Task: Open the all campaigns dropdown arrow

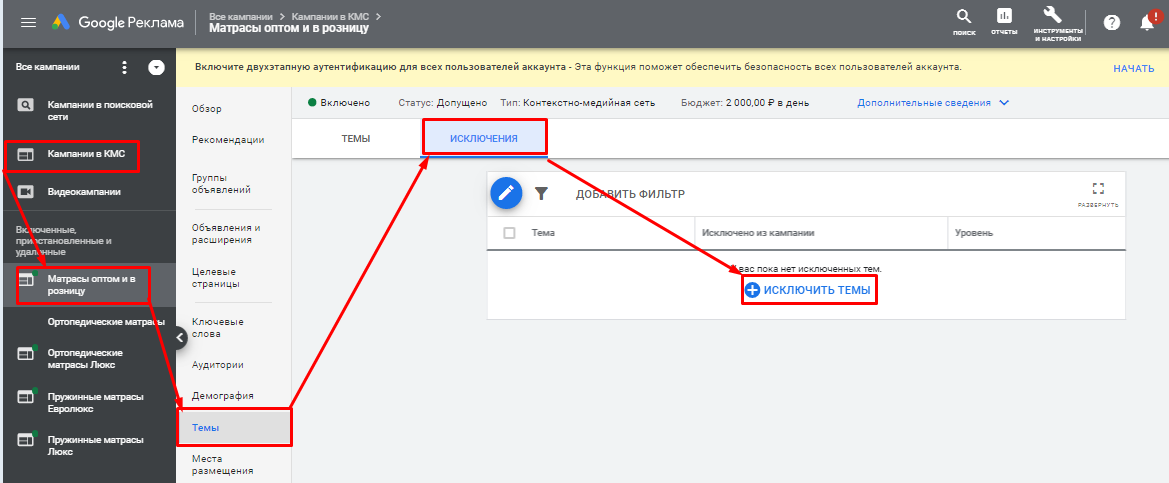Action: pyautogui.click(x=156, y=68)
